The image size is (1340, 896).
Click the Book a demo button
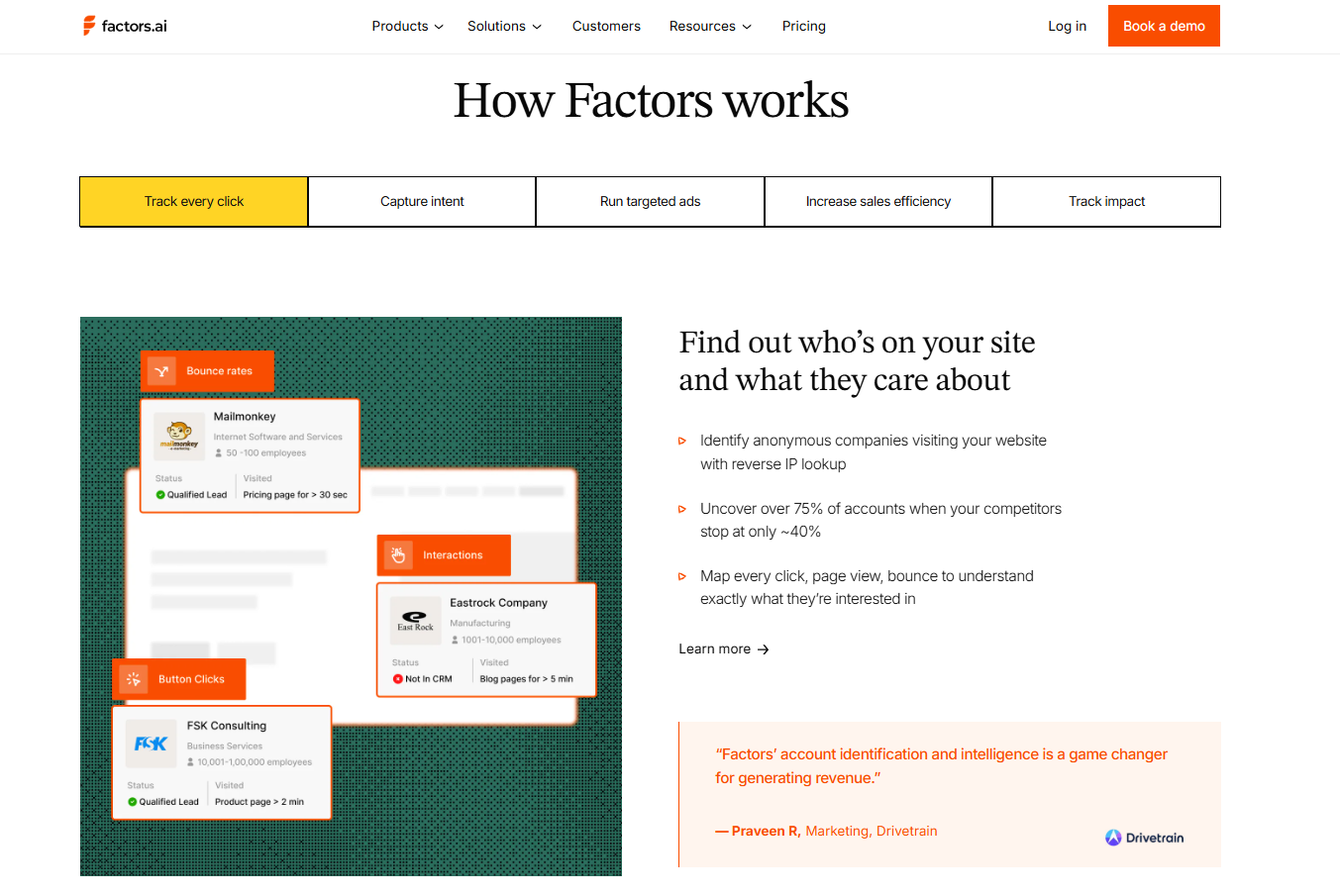point(1164,26)
